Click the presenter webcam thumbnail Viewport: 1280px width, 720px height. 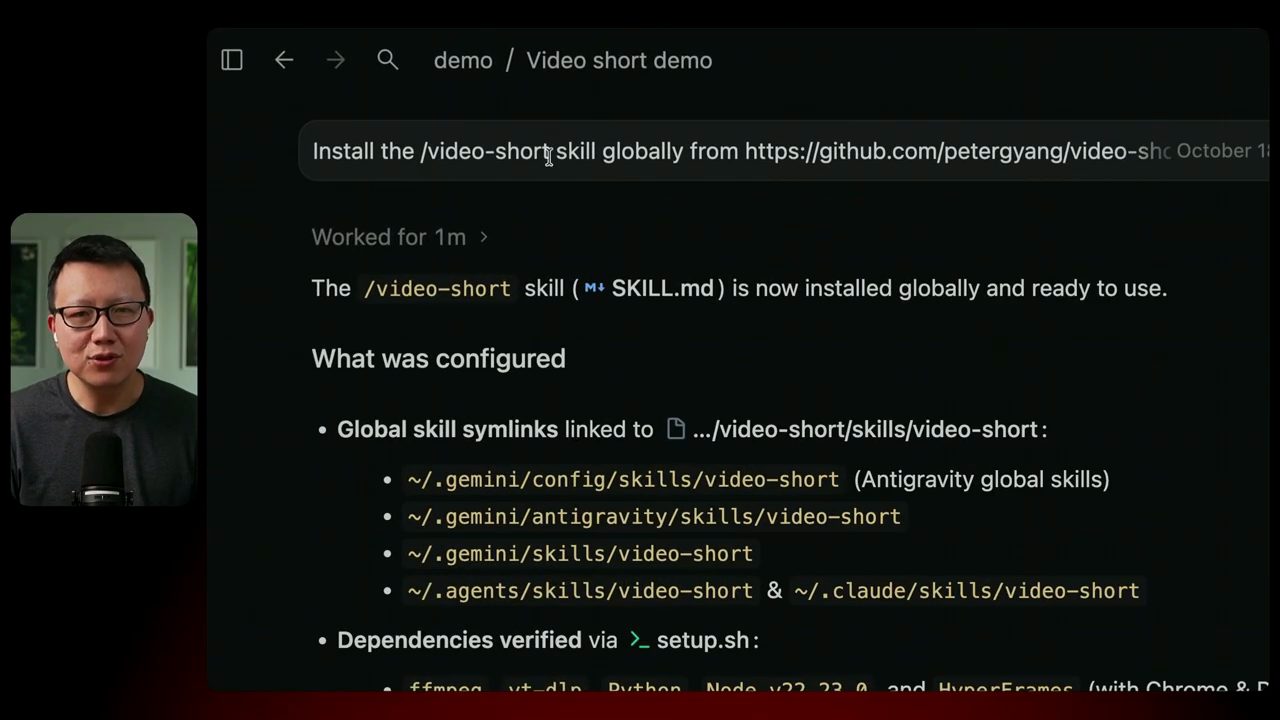[104, 359]
